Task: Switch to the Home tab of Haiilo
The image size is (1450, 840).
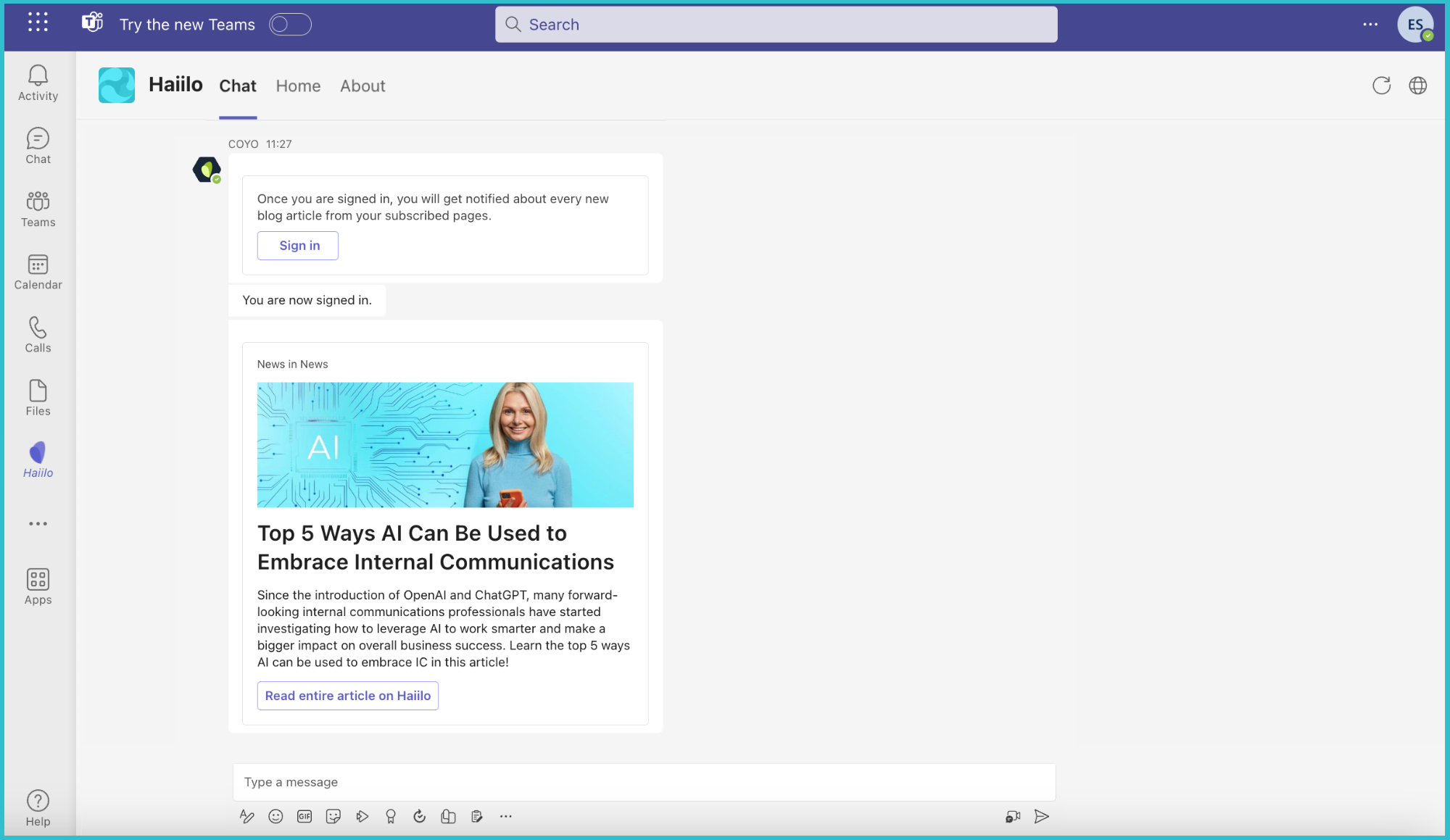Action: [x=297, y=86]
